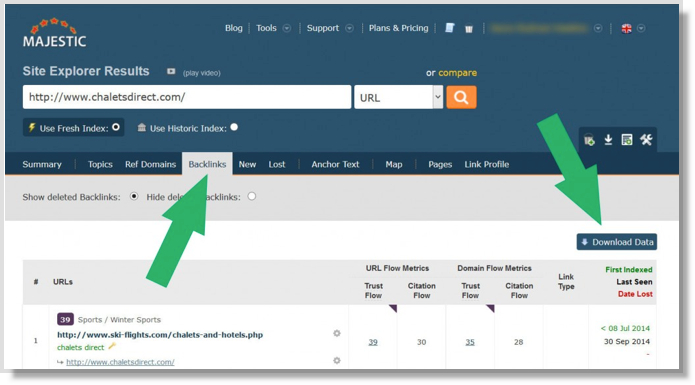Open the URL type combo box
Viewport: 695px width, 385px height.
398,97
